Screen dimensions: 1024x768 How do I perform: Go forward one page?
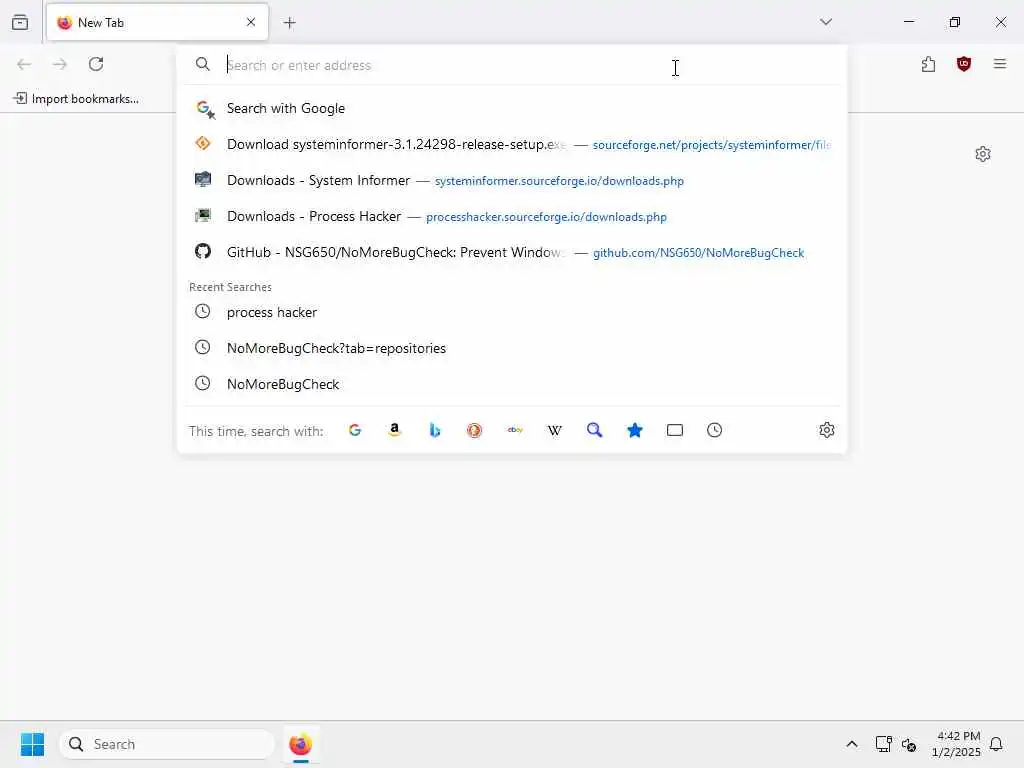tap(60, 64)
